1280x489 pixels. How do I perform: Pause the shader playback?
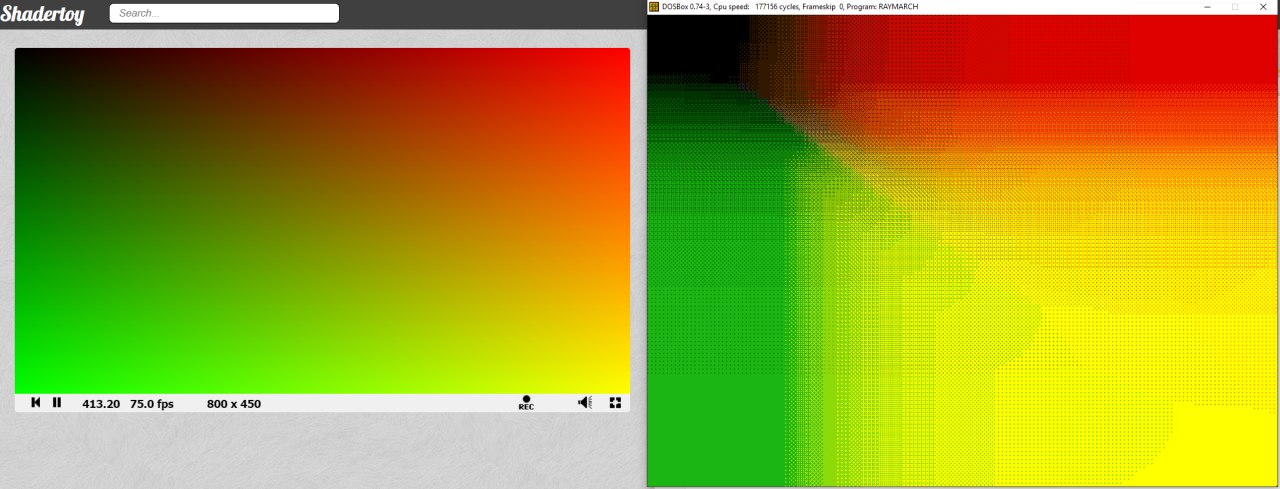click(x=57, y=403)
